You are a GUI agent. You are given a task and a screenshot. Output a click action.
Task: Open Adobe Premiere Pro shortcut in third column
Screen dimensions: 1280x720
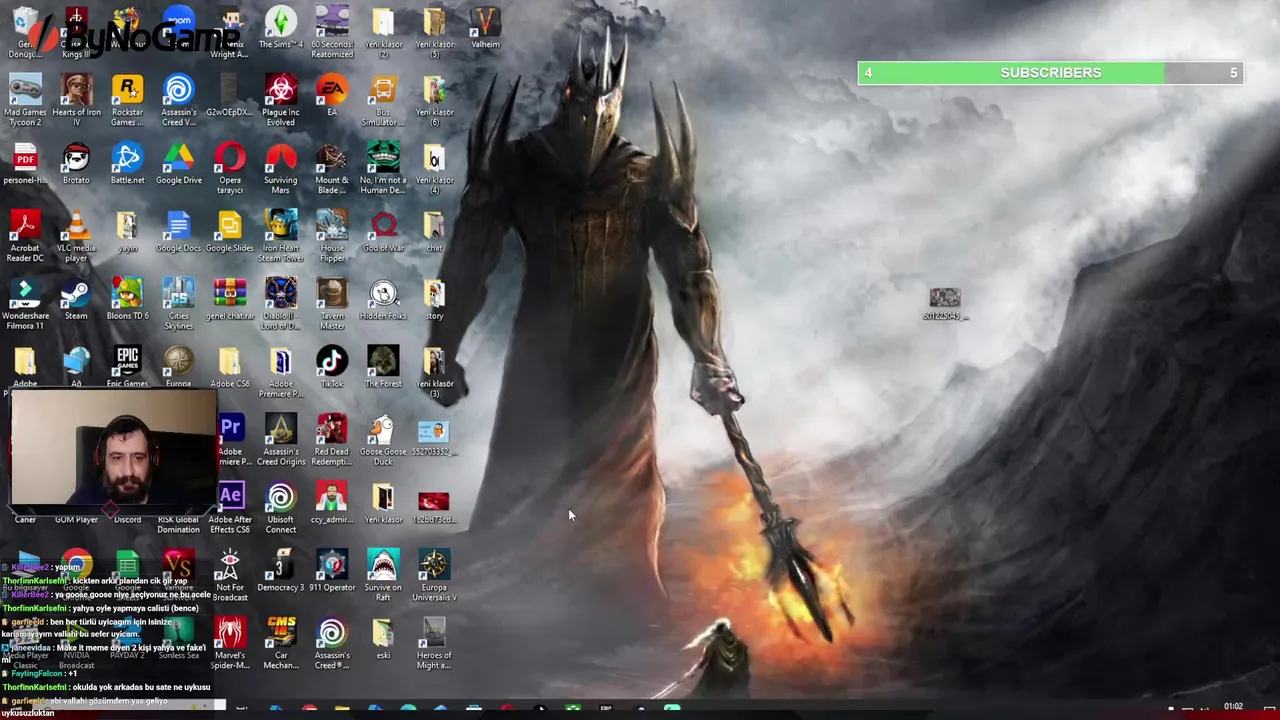click(231, 440)
